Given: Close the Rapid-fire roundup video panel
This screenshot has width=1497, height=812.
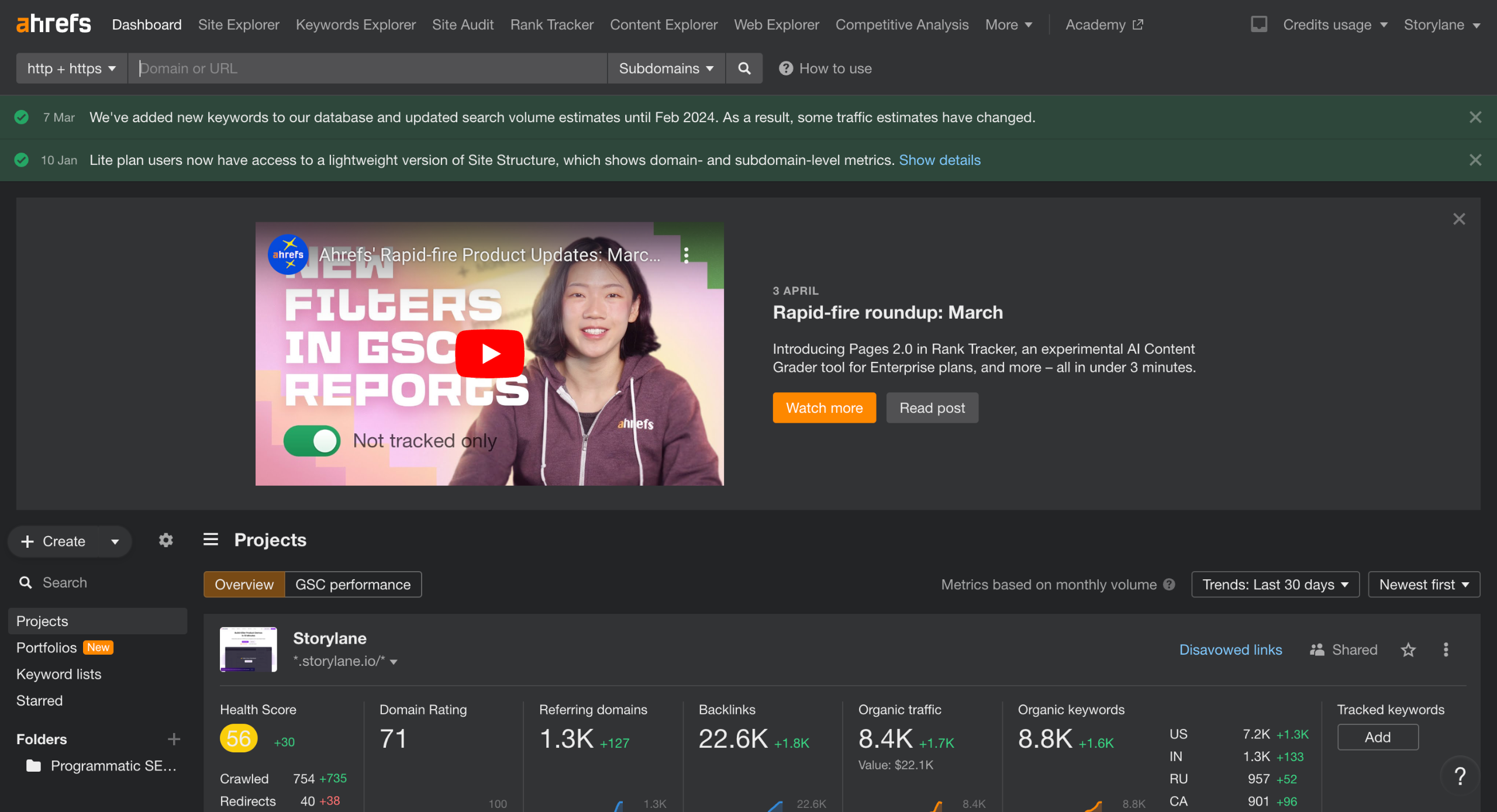Looking at the screenshot, I should click(1459, 219).
